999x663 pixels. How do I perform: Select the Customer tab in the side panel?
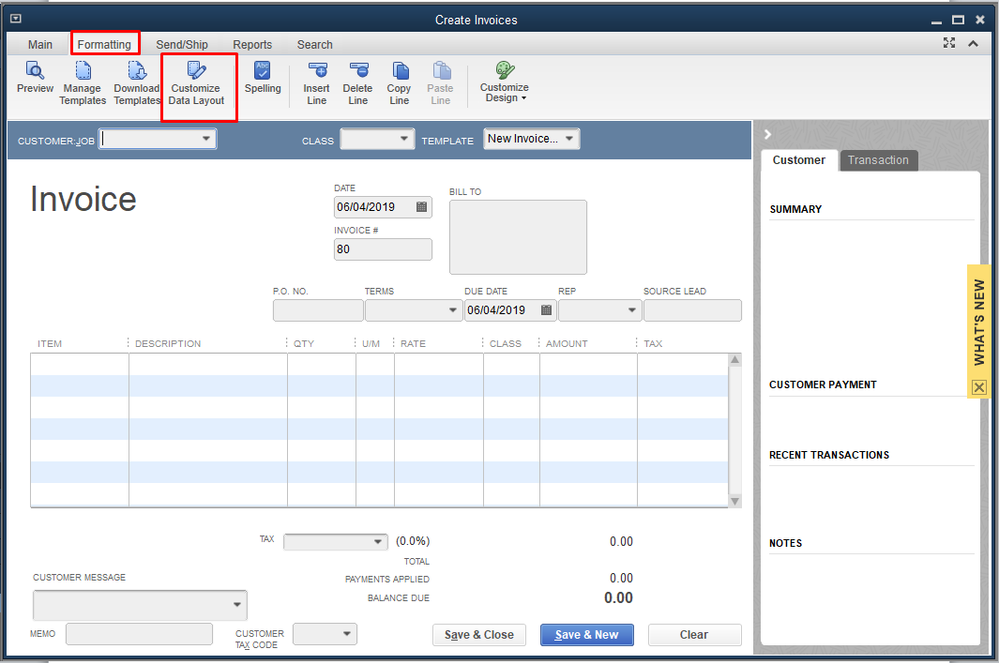coord(799,160)
